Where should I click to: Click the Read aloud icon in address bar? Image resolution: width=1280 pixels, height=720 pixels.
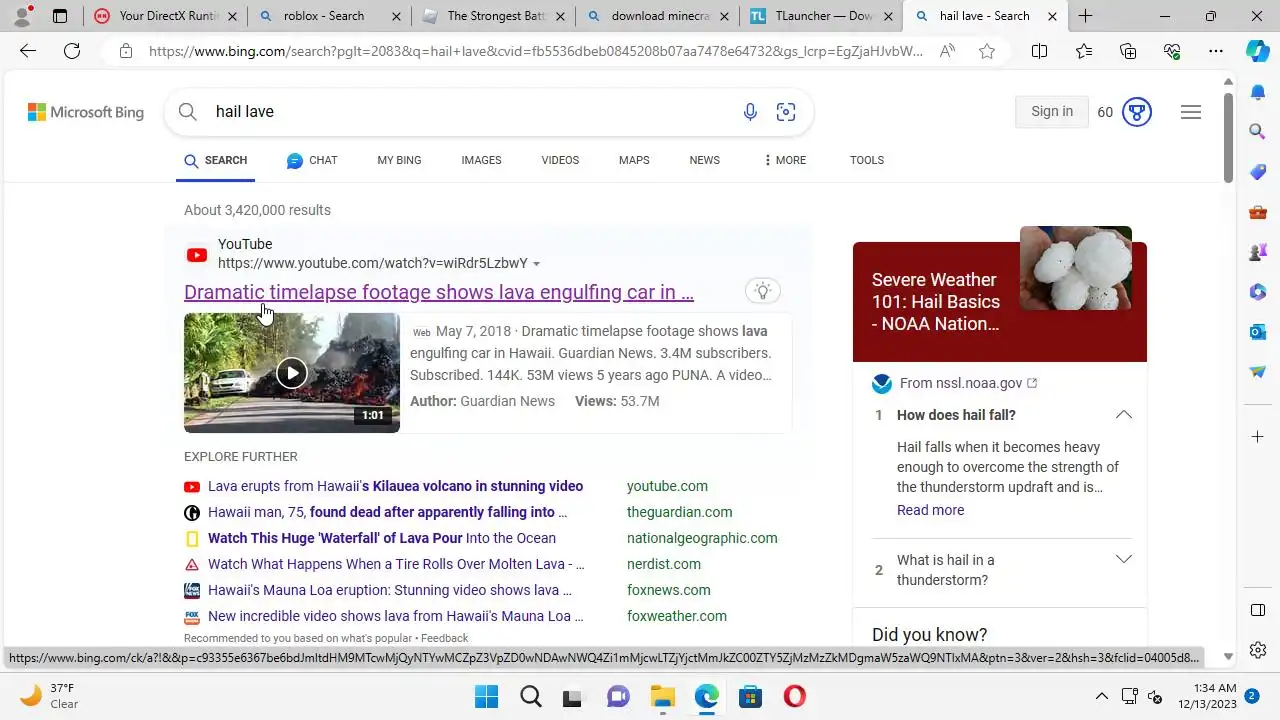(947, 51)
